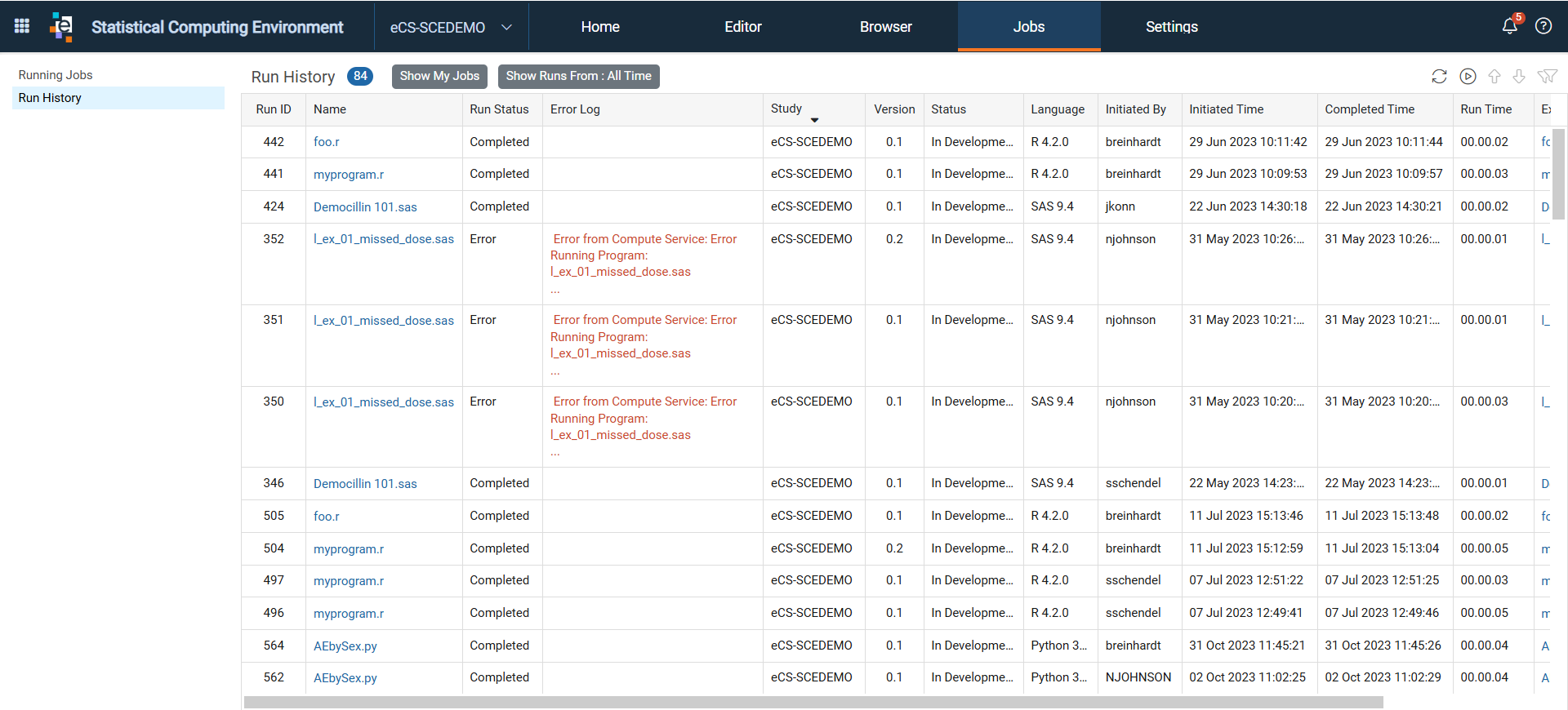This screenshot has height=710, width=1568.
Task: Open the Democillin 101.sas run 424 link
Action: [x=365, y=207]
